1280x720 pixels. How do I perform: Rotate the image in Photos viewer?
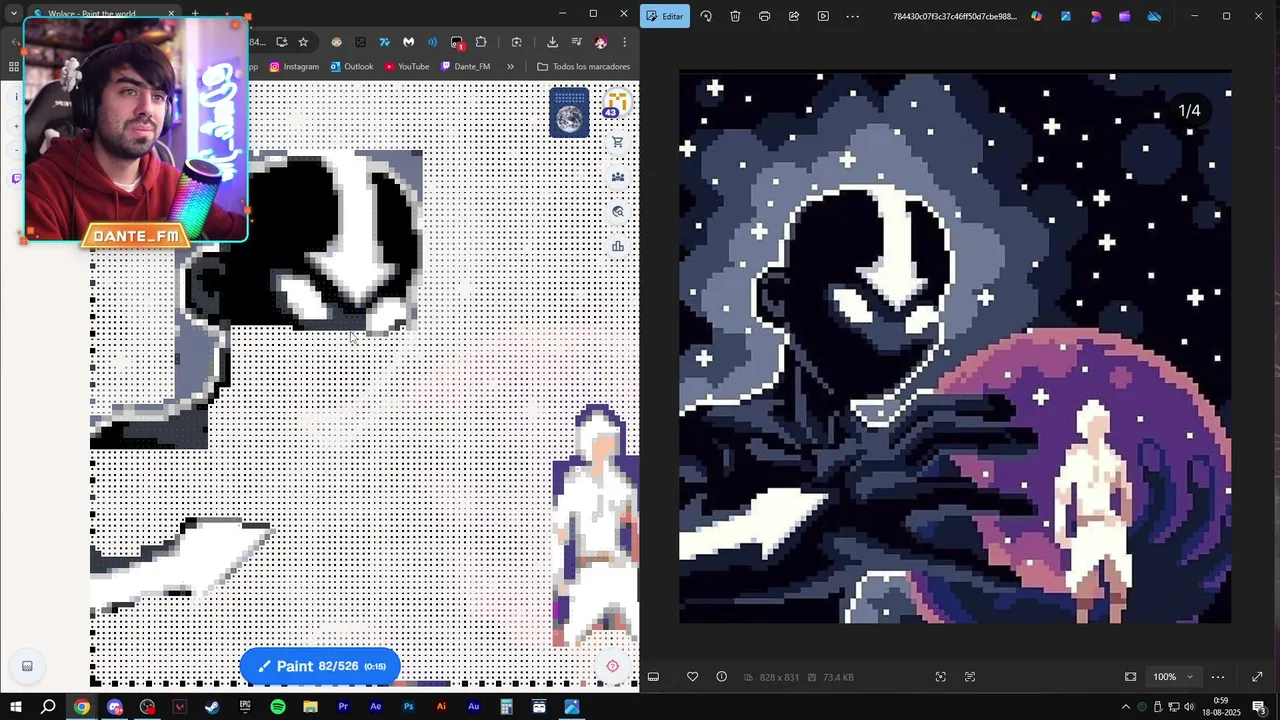click(706, 16)
